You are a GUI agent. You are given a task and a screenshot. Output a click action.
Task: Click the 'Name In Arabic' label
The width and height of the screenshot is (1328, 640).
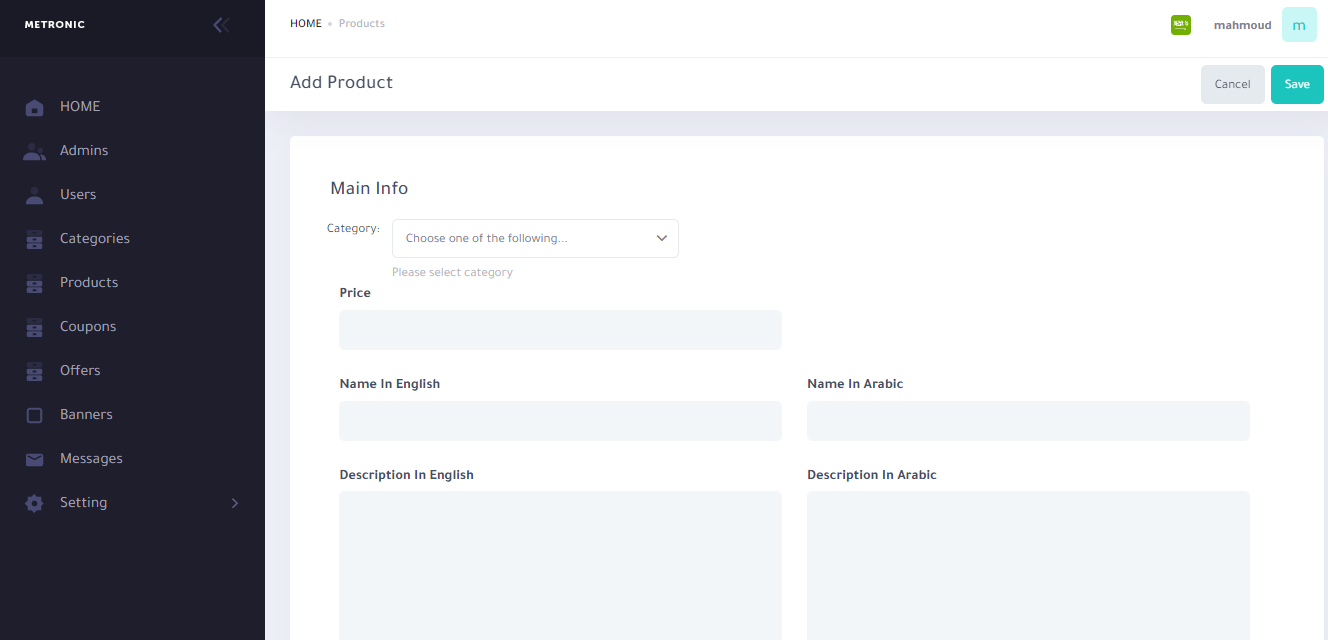(x=855, y=384)
